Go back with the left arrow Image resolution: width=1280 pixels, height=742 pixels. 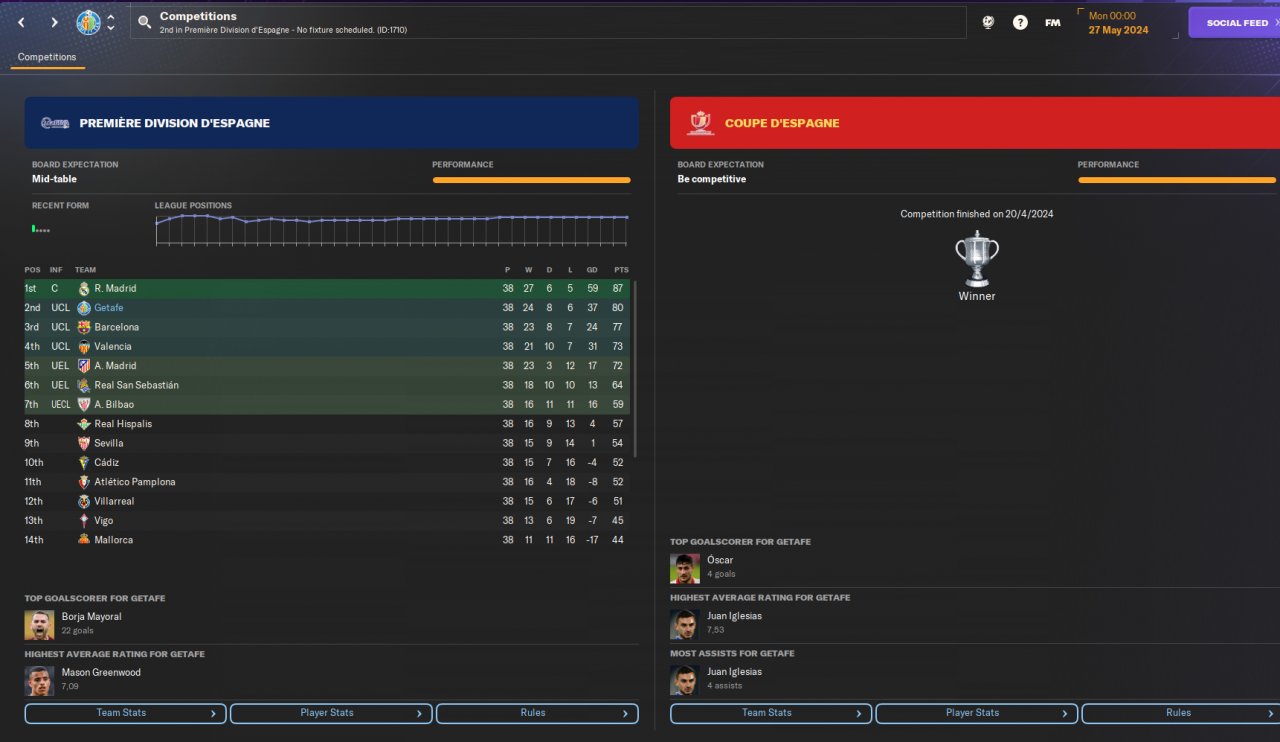[21, 22]
